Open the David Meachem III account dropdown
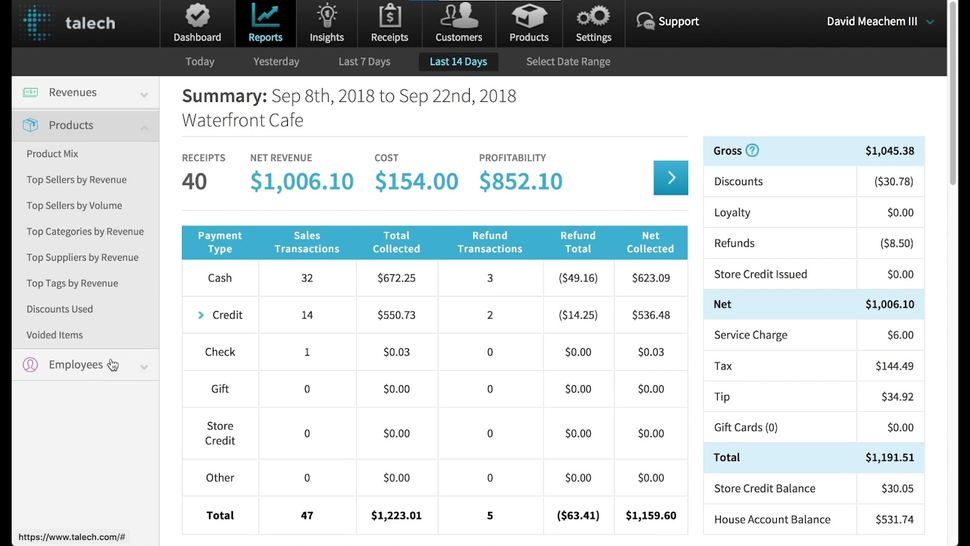The height and width of the screenshot is (546, 970). click(x=880, y=21)
